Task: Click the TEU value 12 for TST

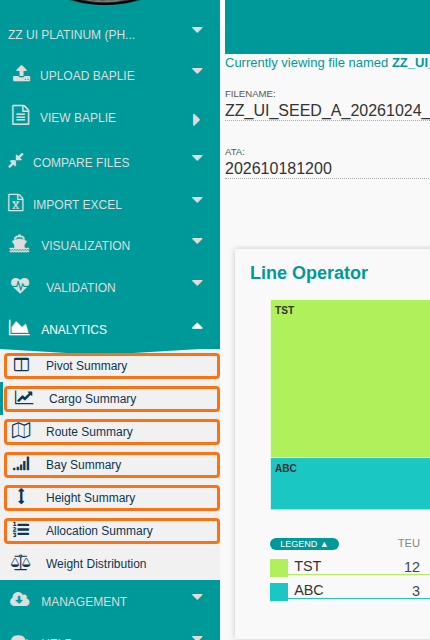Action: (412, 567)
